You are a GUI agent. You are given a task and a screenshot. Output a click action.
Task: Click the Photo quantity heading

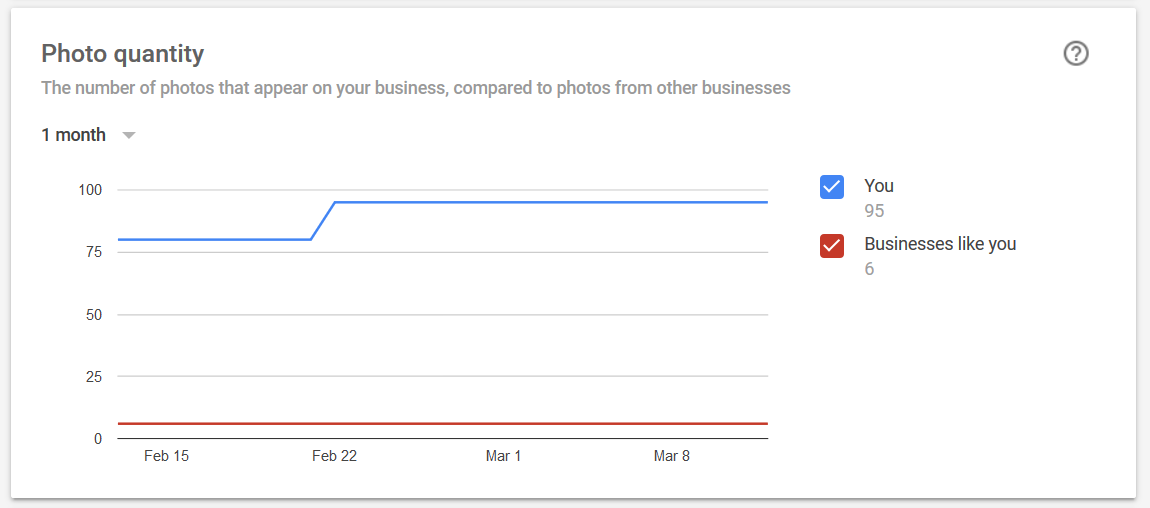click(122, 54)
